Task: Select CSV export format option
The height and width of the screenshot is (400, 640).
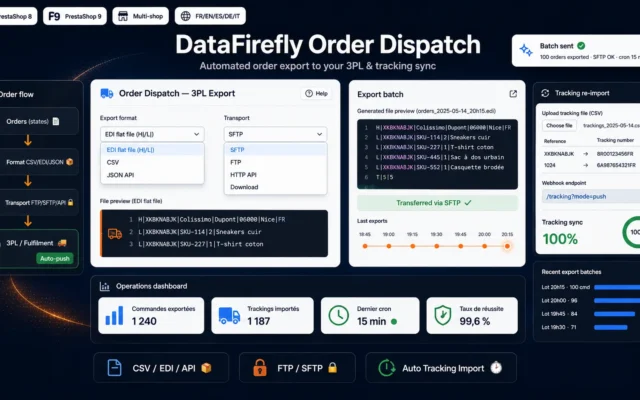Action: 152,162
